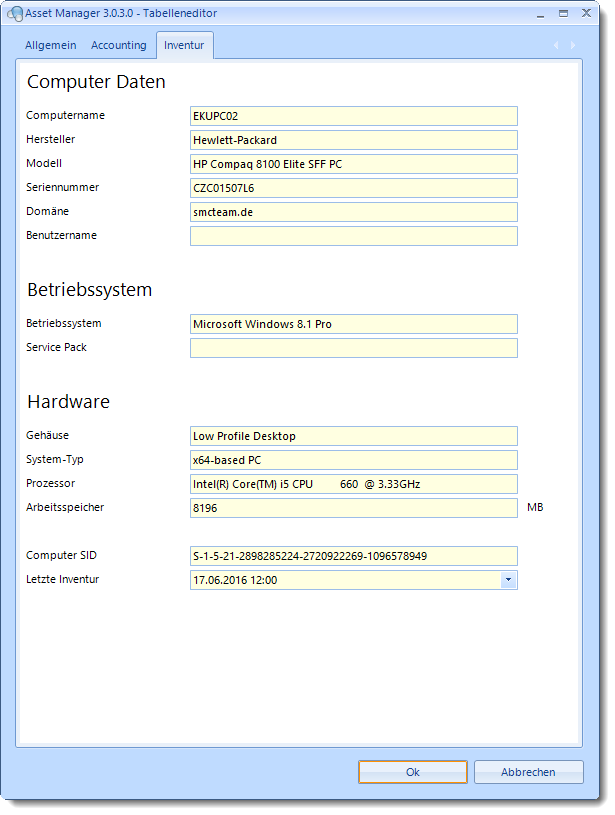Confirm with the Ok button
The height and width of the screenshot is (815, 615).
tap(413, 772)
